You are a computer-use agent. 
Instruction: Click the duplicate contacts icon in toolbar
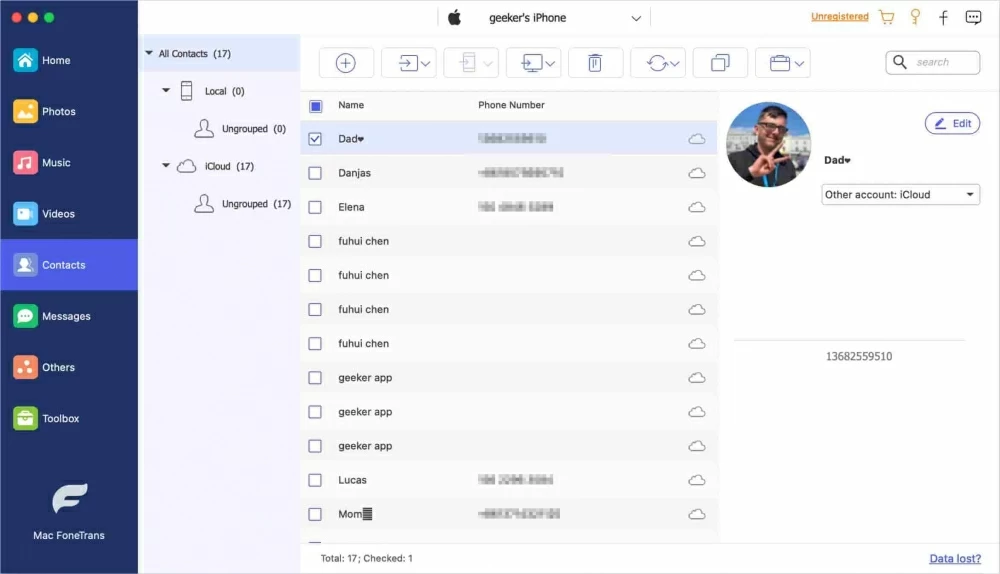coord(720,63)
